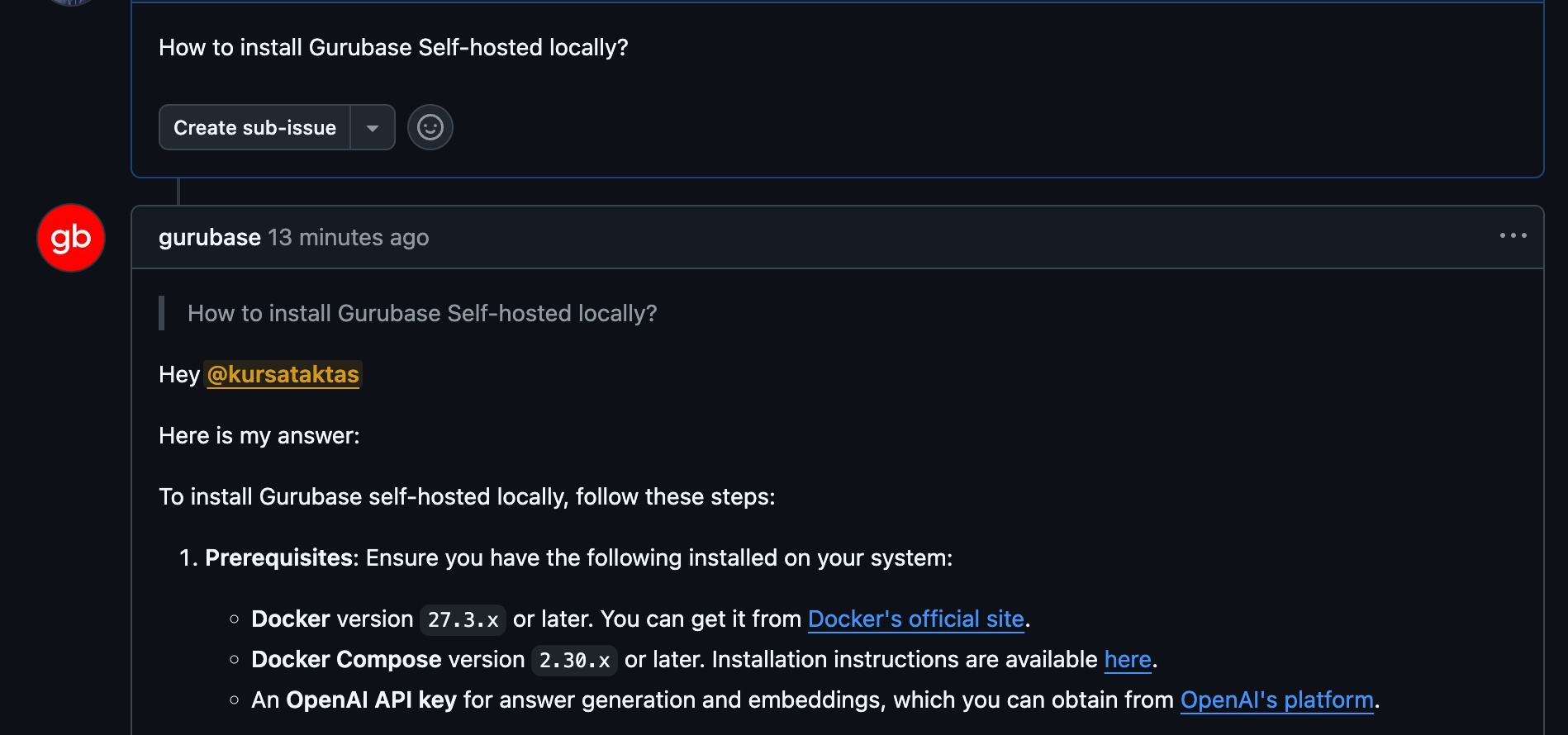Open Docker's official site link
The height and width of the screenshot is (735, 1568).
pos(915,619)
